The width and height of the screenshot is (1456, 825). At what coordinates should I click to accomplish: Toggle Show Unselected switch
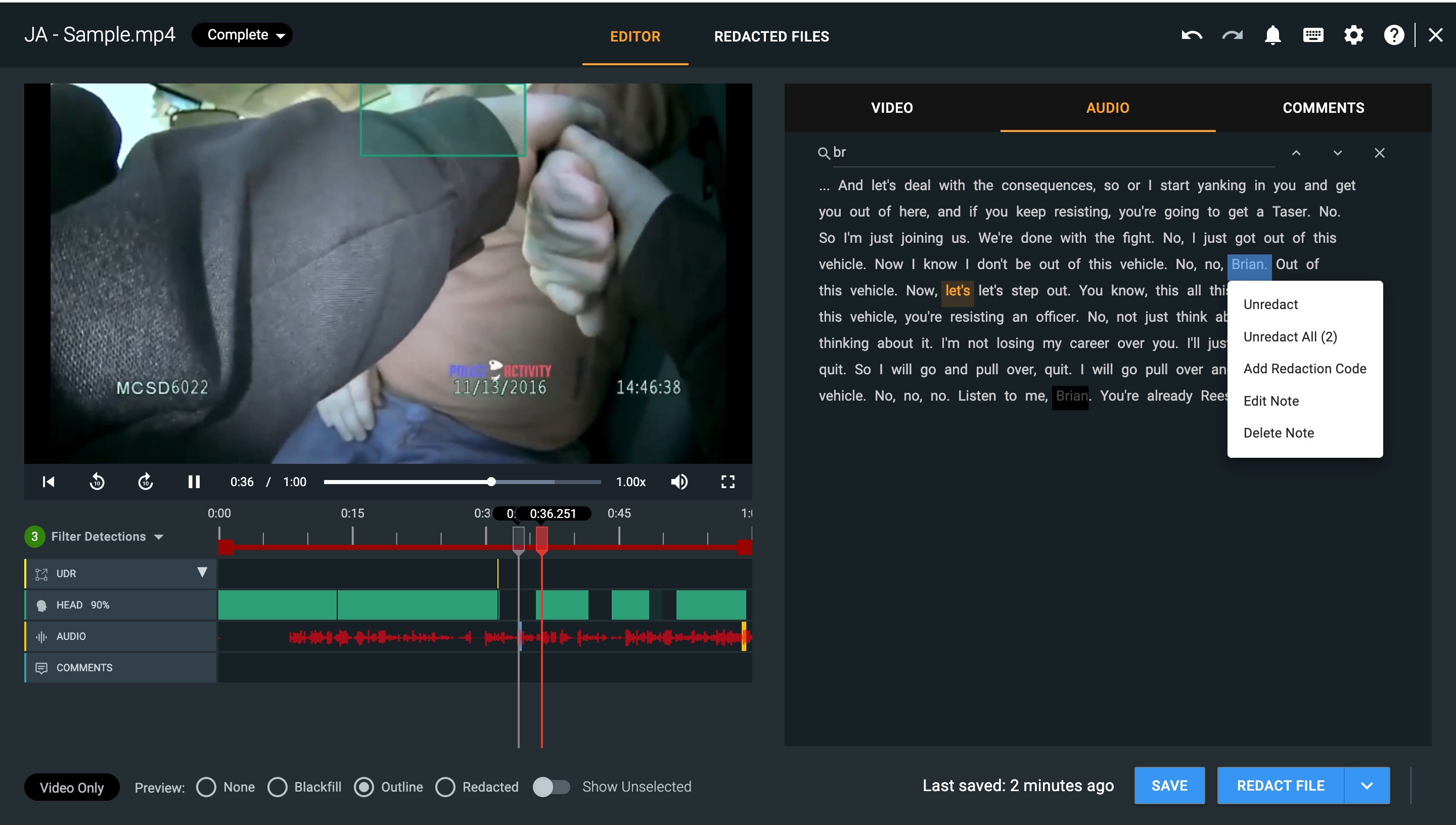[552, 787]
